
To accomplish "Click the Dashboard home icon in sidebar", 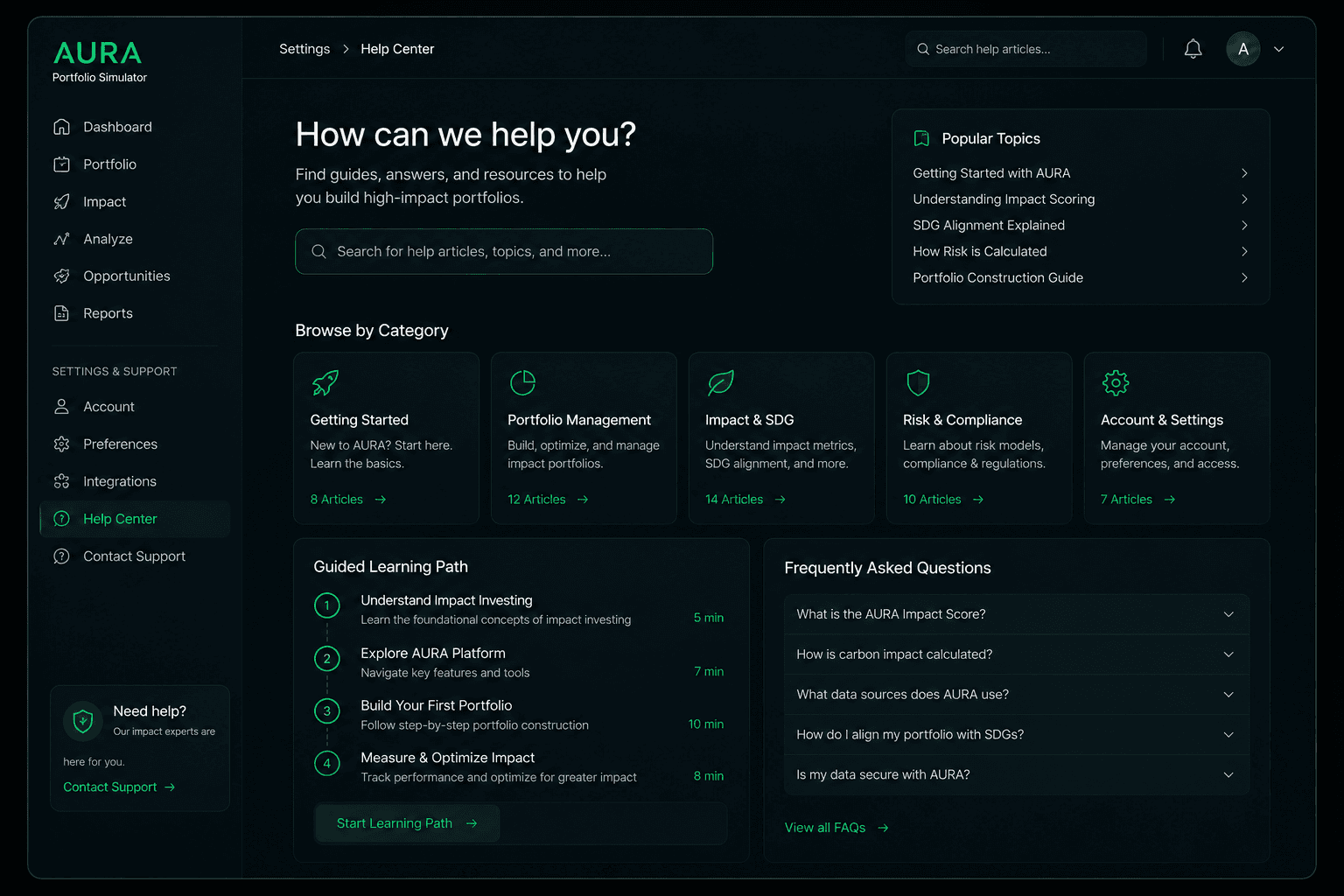I will (61, 127).
